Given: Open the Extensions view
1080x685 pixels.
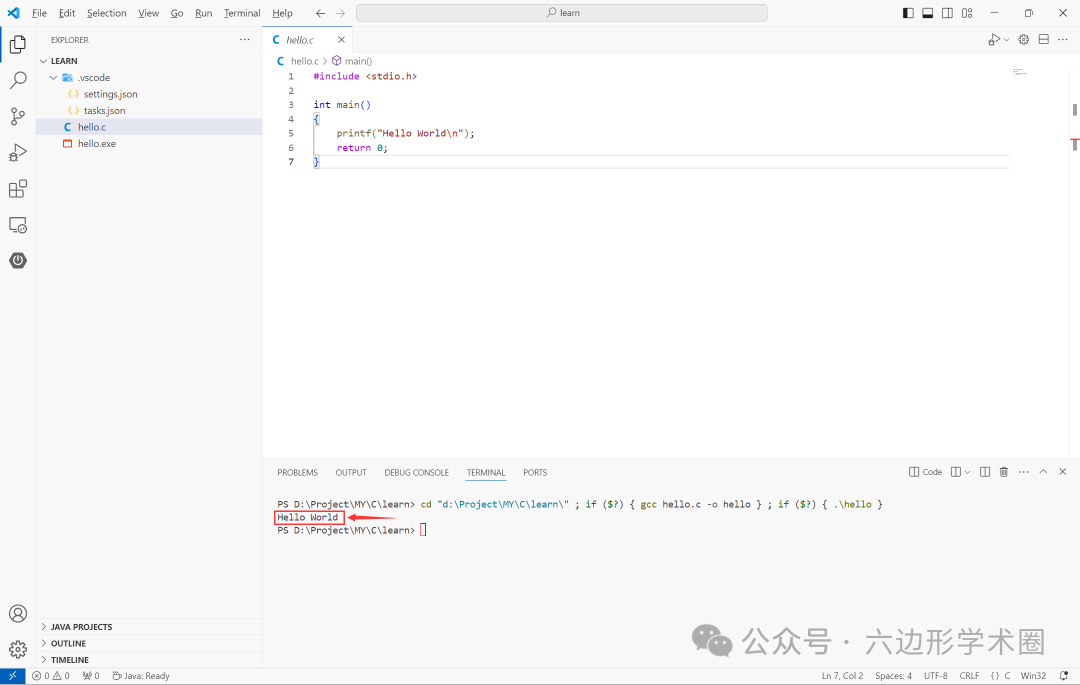Looking at the screenshot, I should pyautogui.click(x=17, y=188).
